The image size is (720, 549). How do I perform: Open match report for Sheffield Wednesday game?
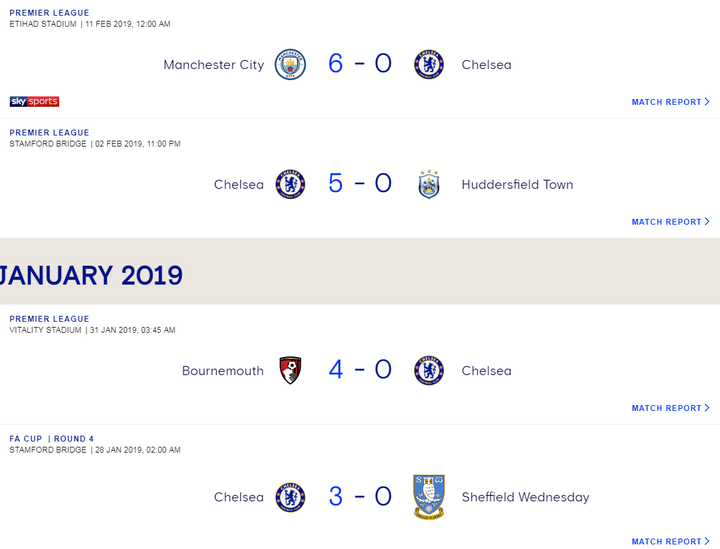click(670, 542)
